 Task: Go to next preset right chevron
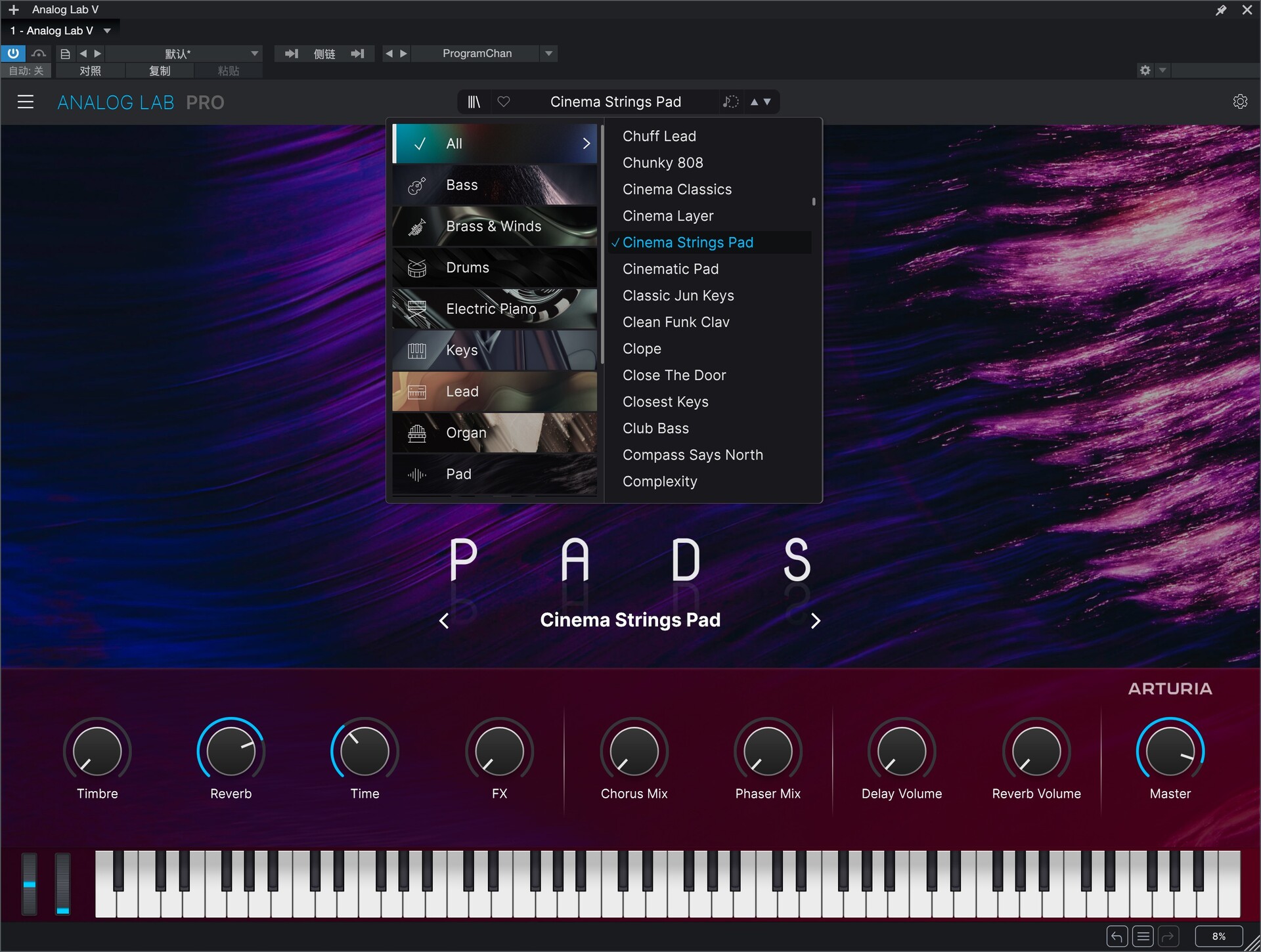pos(816,620)
